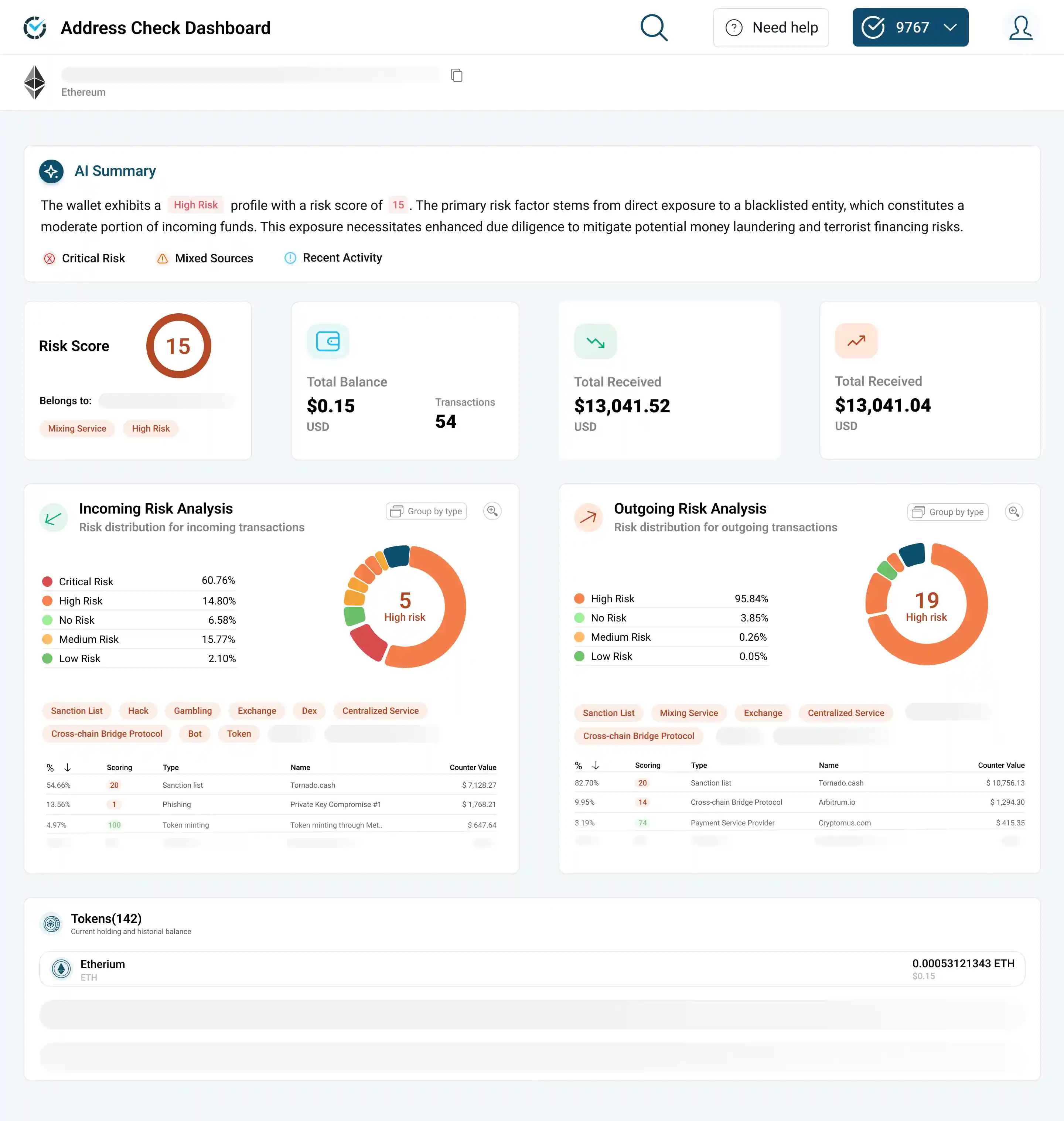Select the Hack tag in incoming filters

pos(138,711)
